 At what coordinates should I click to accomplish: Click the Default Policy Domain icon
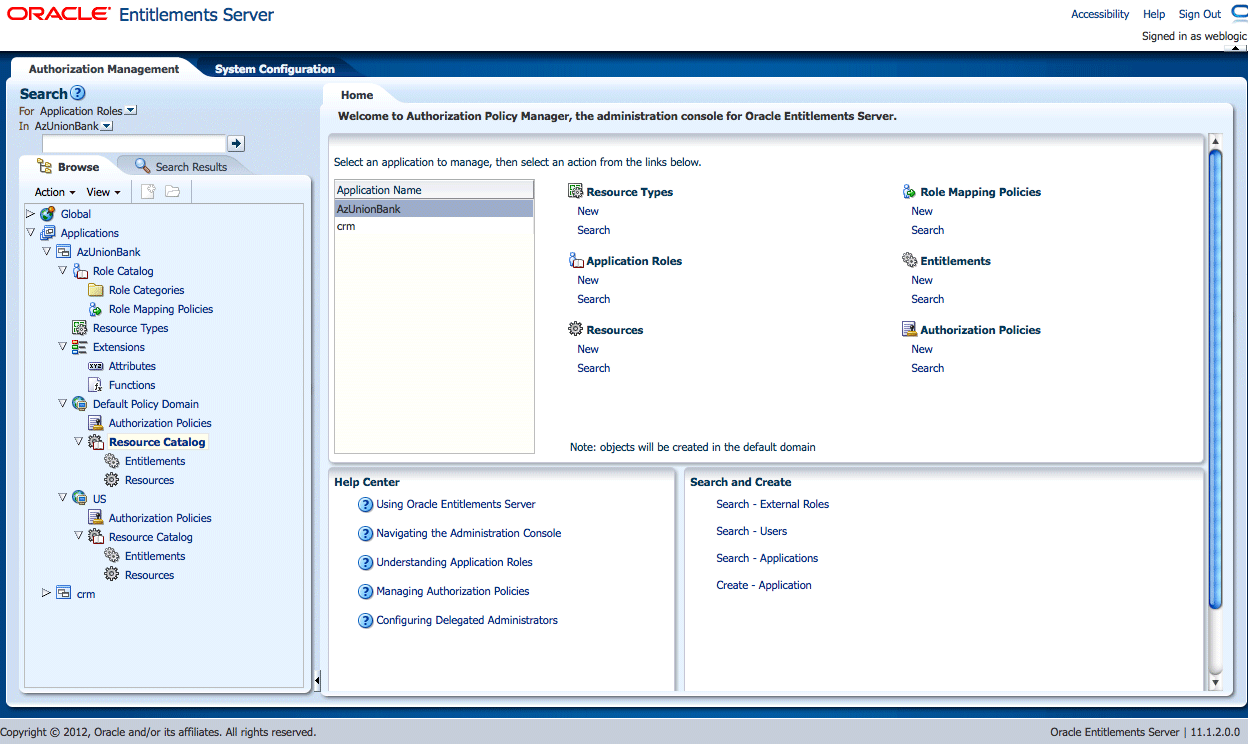(x=80, y=404)
